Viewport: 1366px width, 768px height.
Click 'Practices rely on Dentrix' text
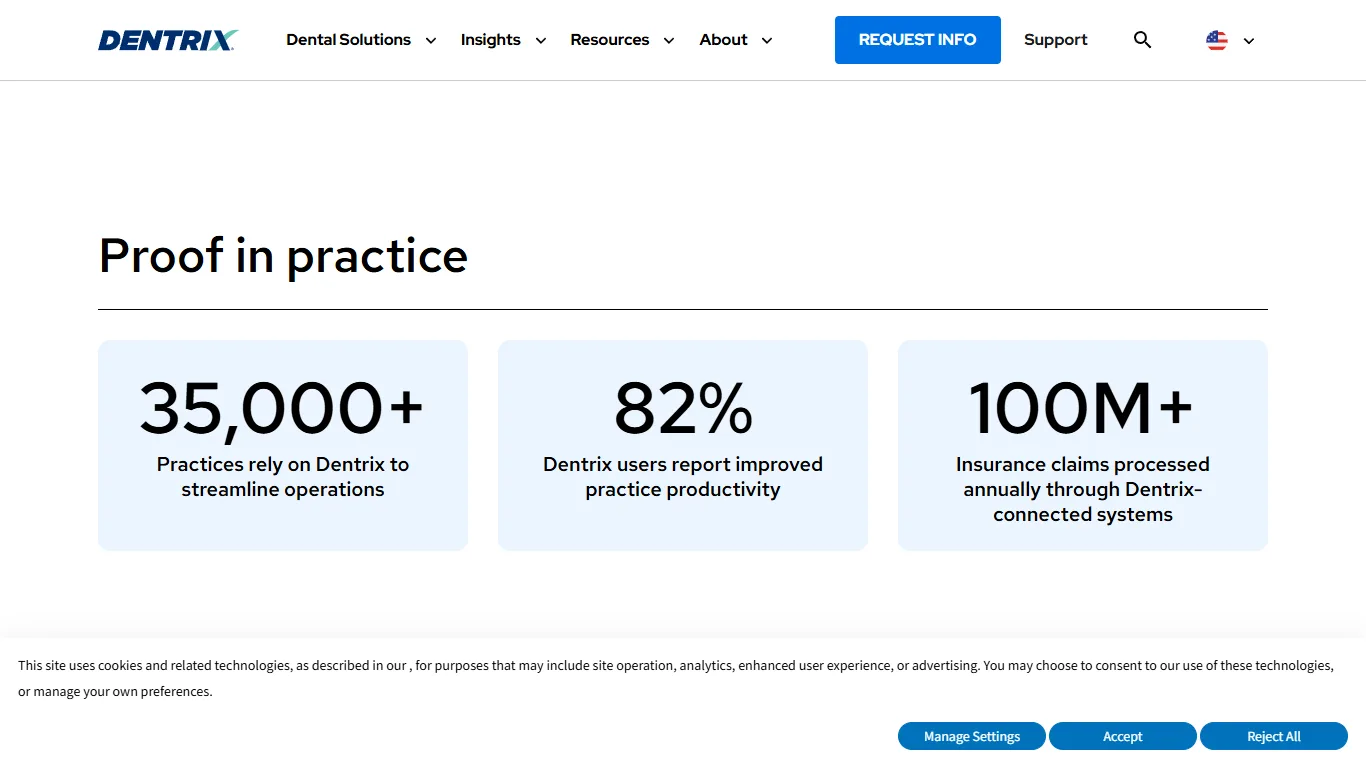click(x=283, y=477)
